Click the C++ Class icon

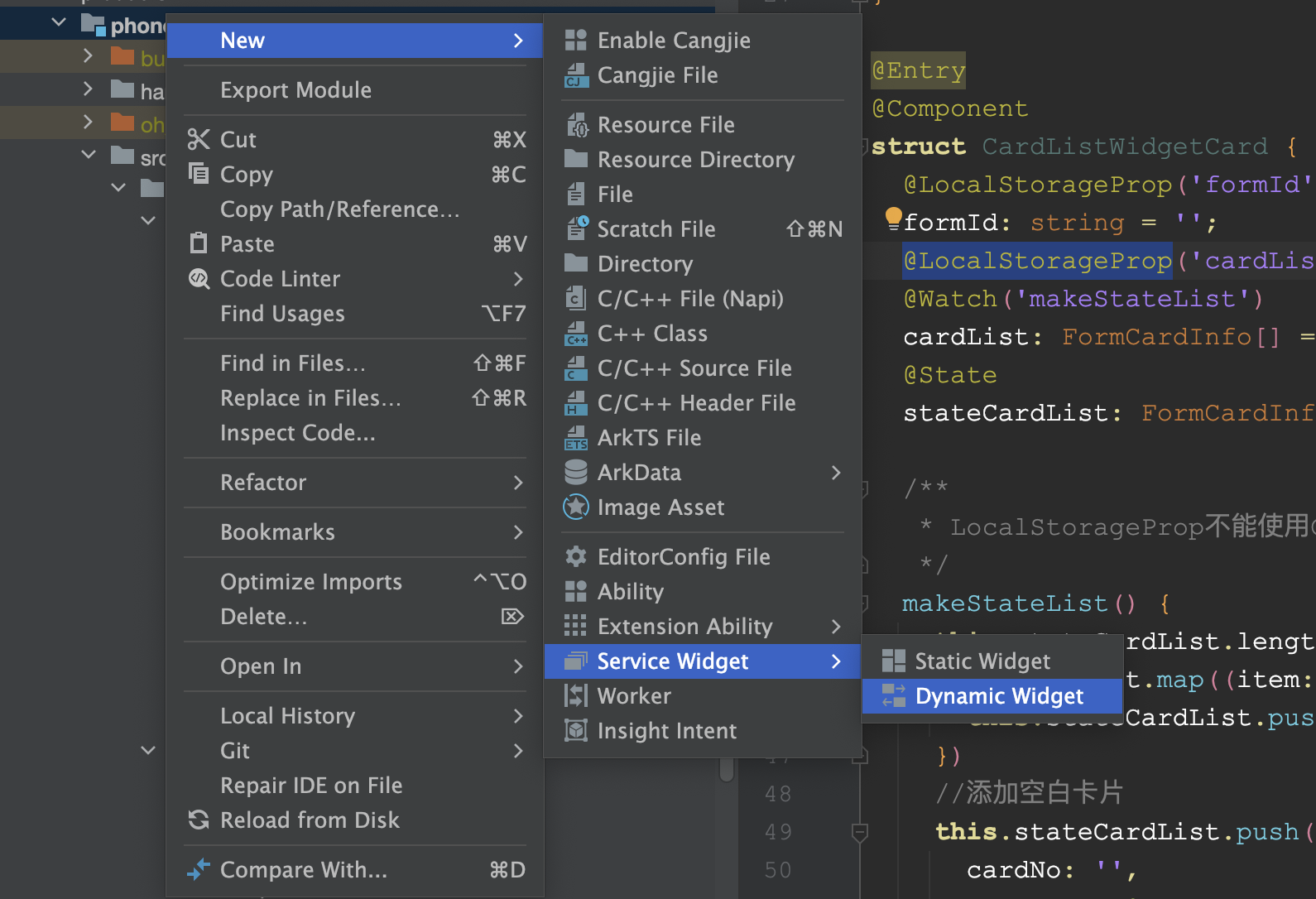pos(575,333)
